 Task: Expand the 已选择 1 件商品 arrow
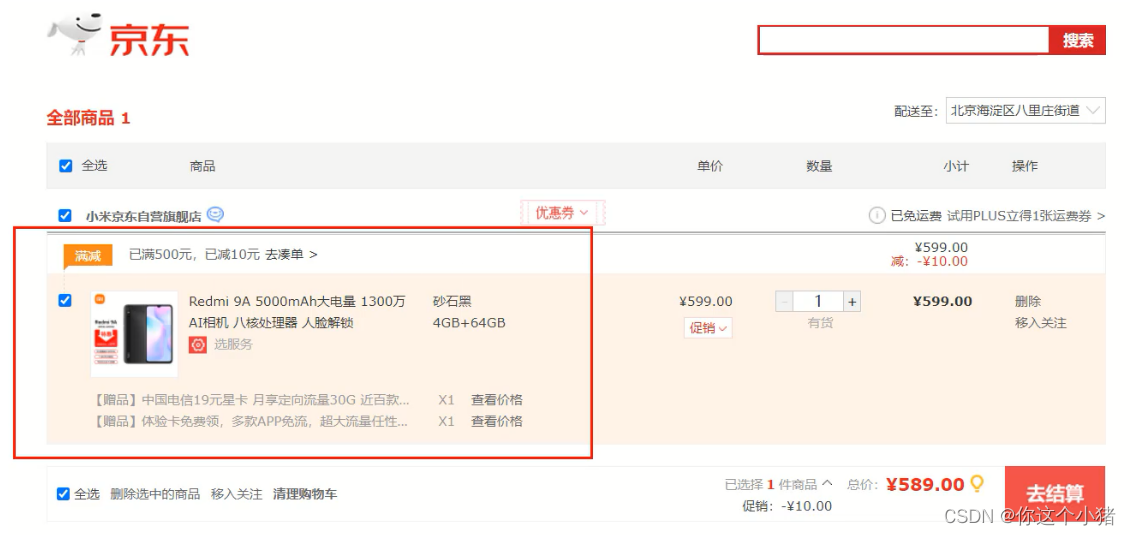(827, 484)
